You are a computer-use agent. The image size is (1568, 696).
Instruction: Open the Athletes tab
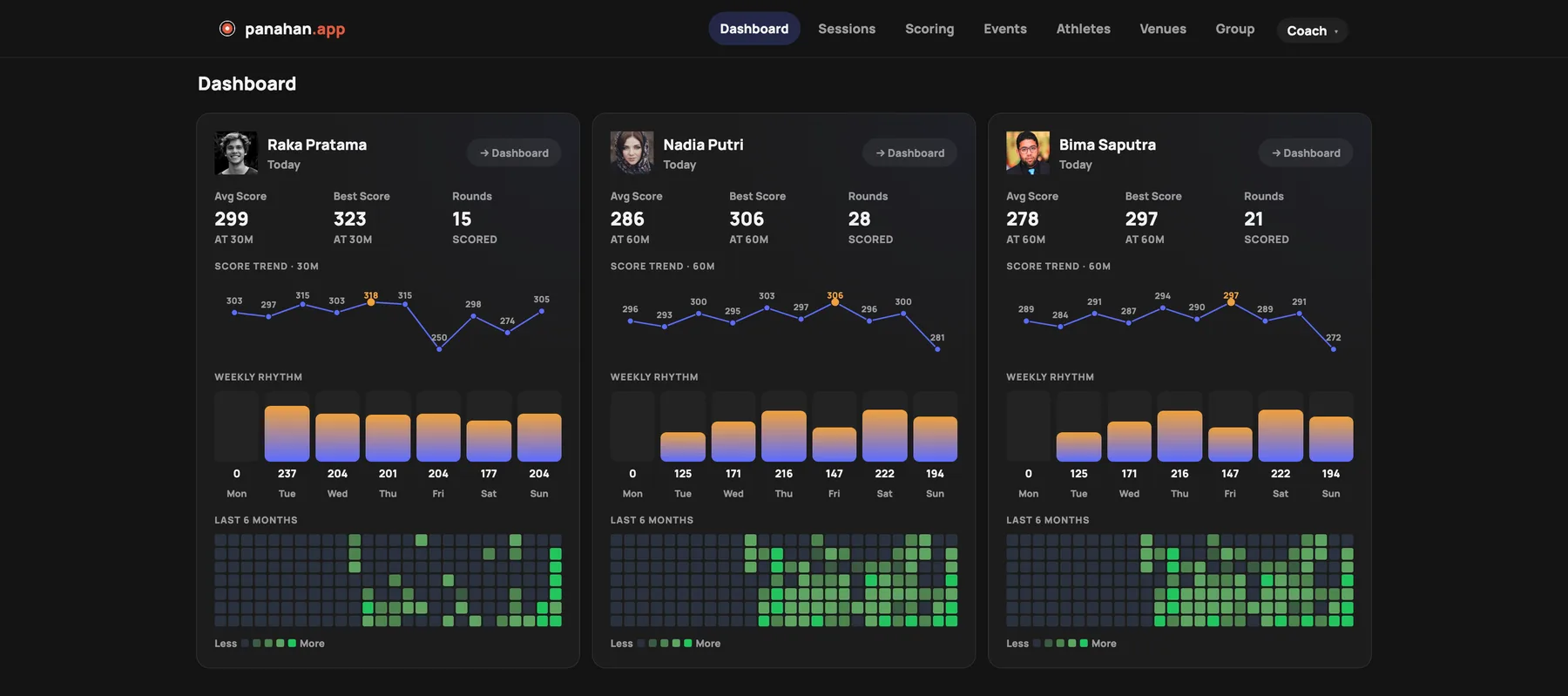[x=1084, y=29]
